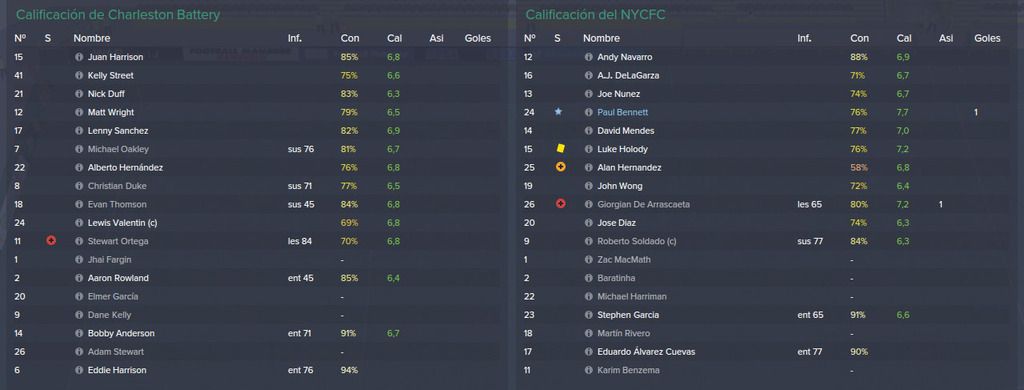Click info icon next to Roberto Soldado

coord(588,241)
